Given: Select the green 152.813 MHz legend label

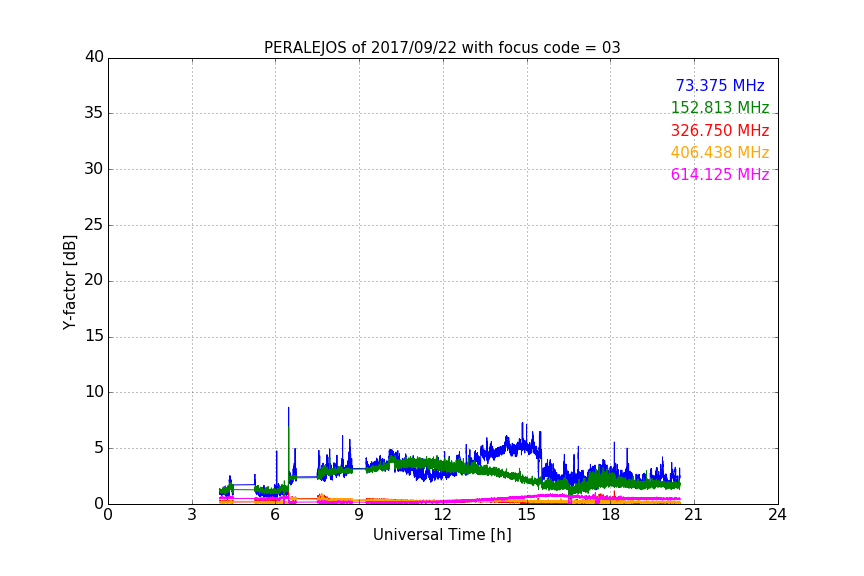Looking at the screenshot, I should coord(720,107).
